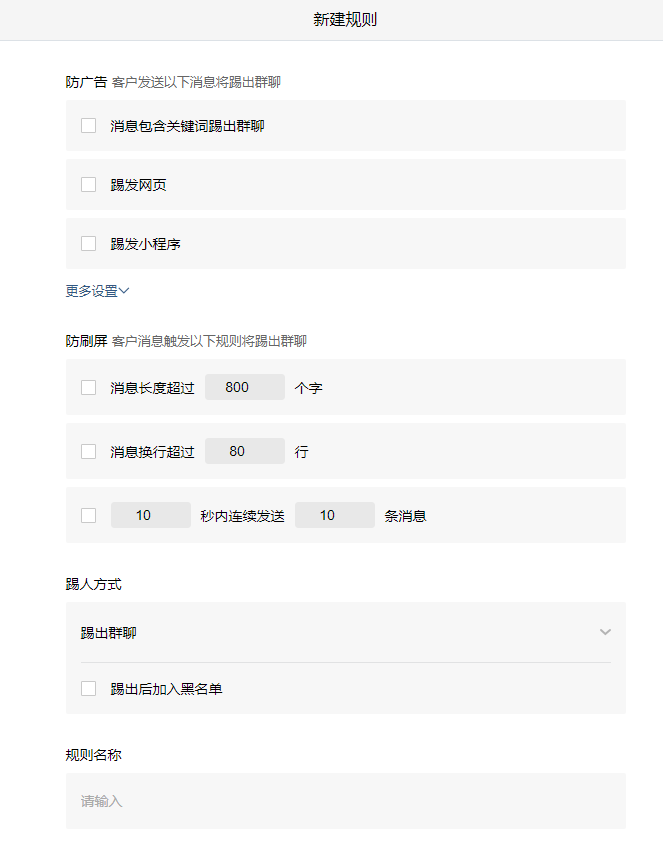This screenshot has width=663, height=843.
Task: Check the 踢发小程序 option
Action: (x=88, y=243)
